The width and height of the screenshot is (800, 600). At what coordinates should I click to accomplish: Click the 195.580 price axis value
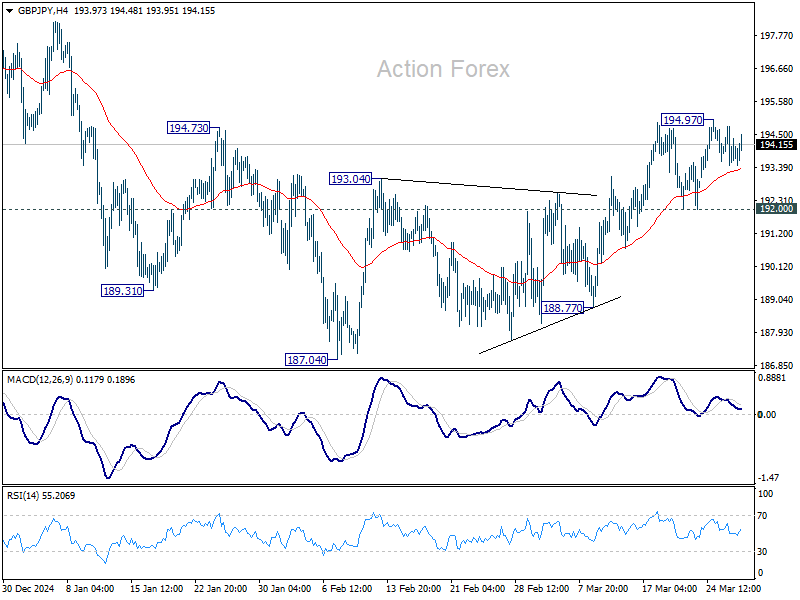coord(777,102)
